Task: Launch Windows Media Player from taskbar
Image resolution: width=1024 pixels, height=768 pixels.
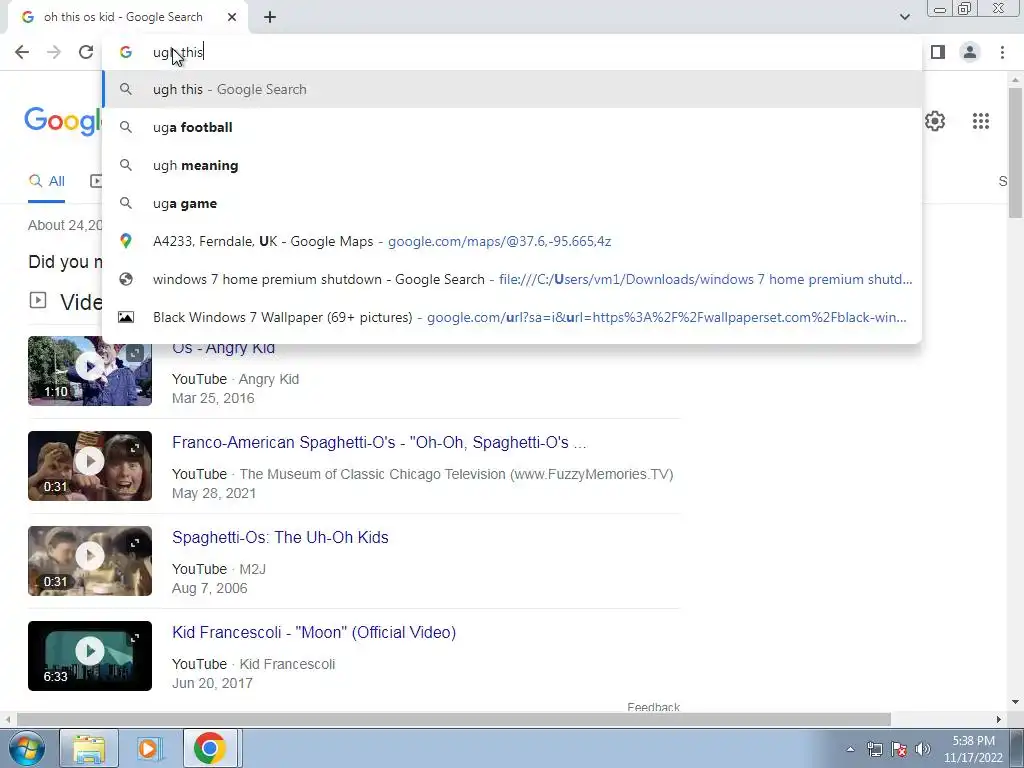Action: click(149, 748)
